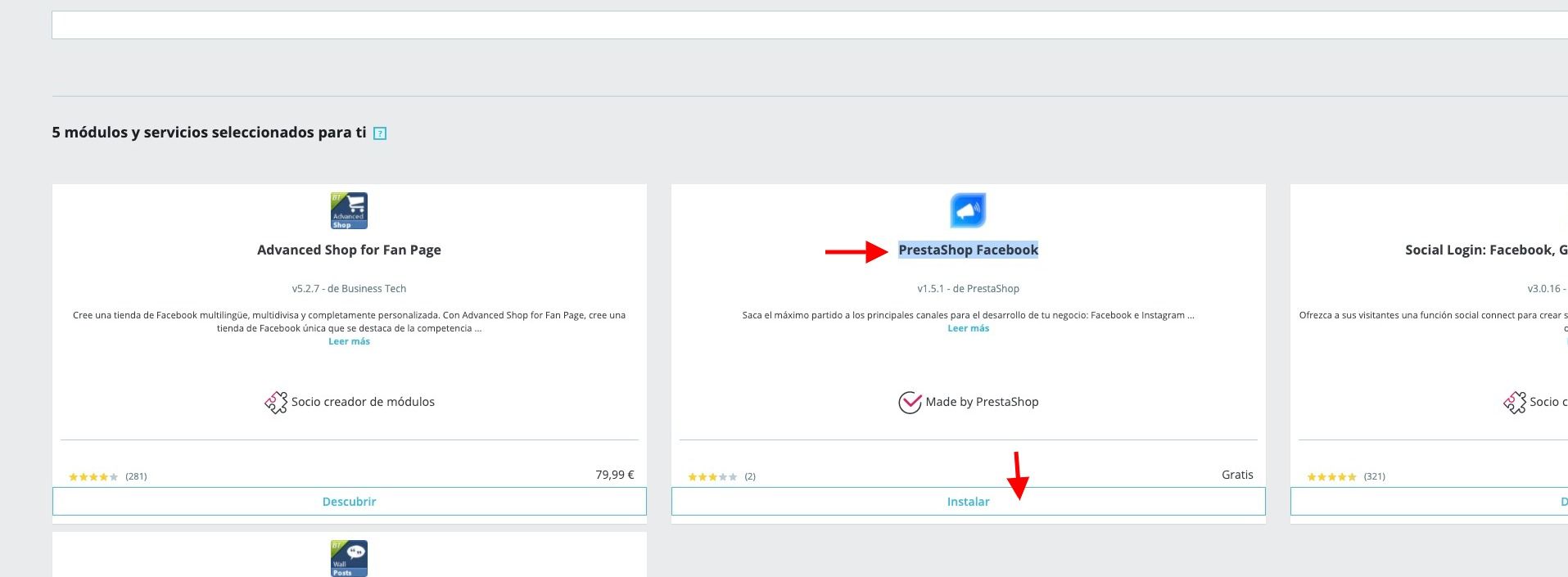
Task: Click v5.2.7 - de Business Tech text
Action: (349, 289)
